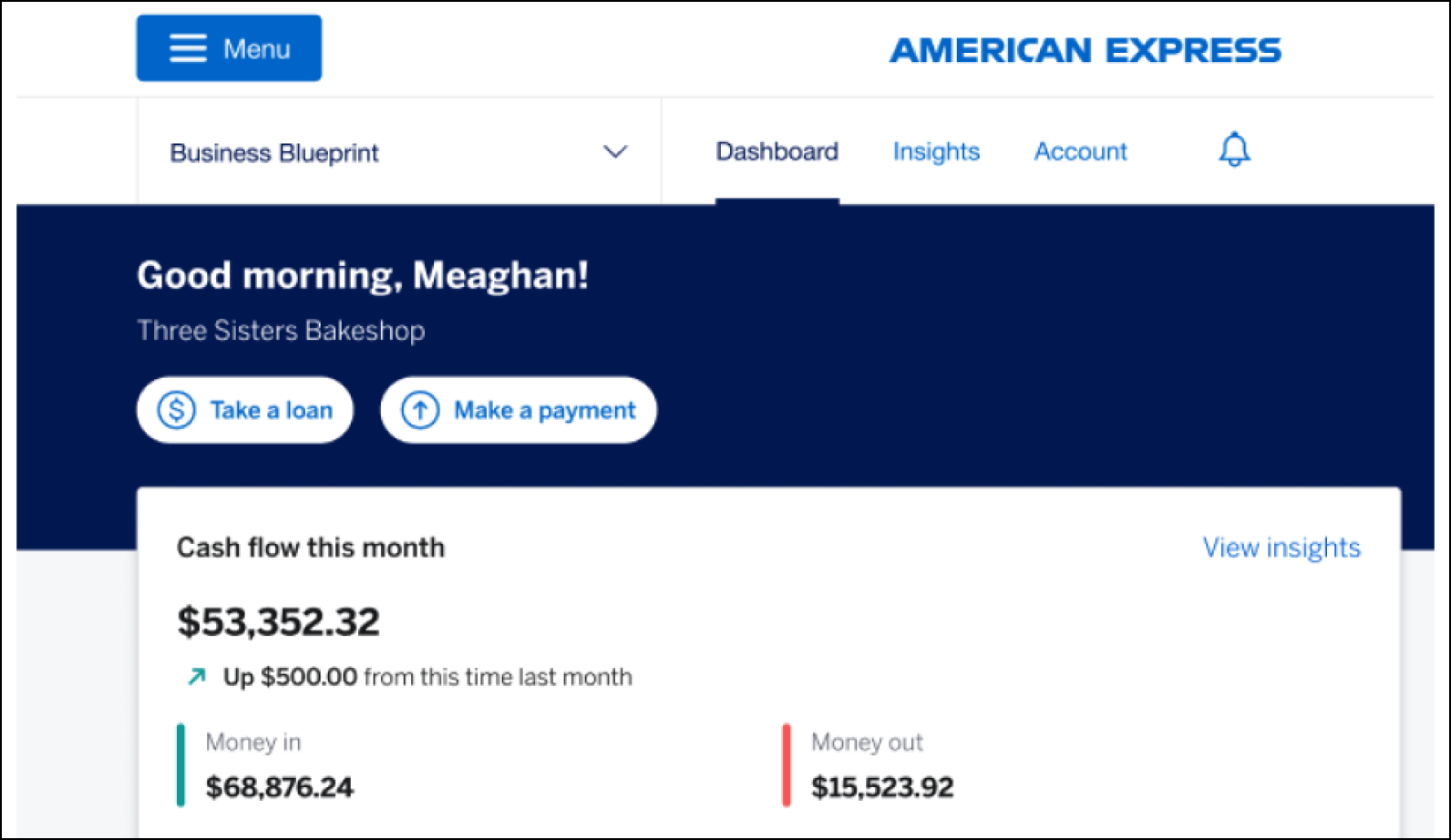Click the dollar sign icon in Take a loan
The height and width of the screenshot is (840, 1451).
(177, 410)
